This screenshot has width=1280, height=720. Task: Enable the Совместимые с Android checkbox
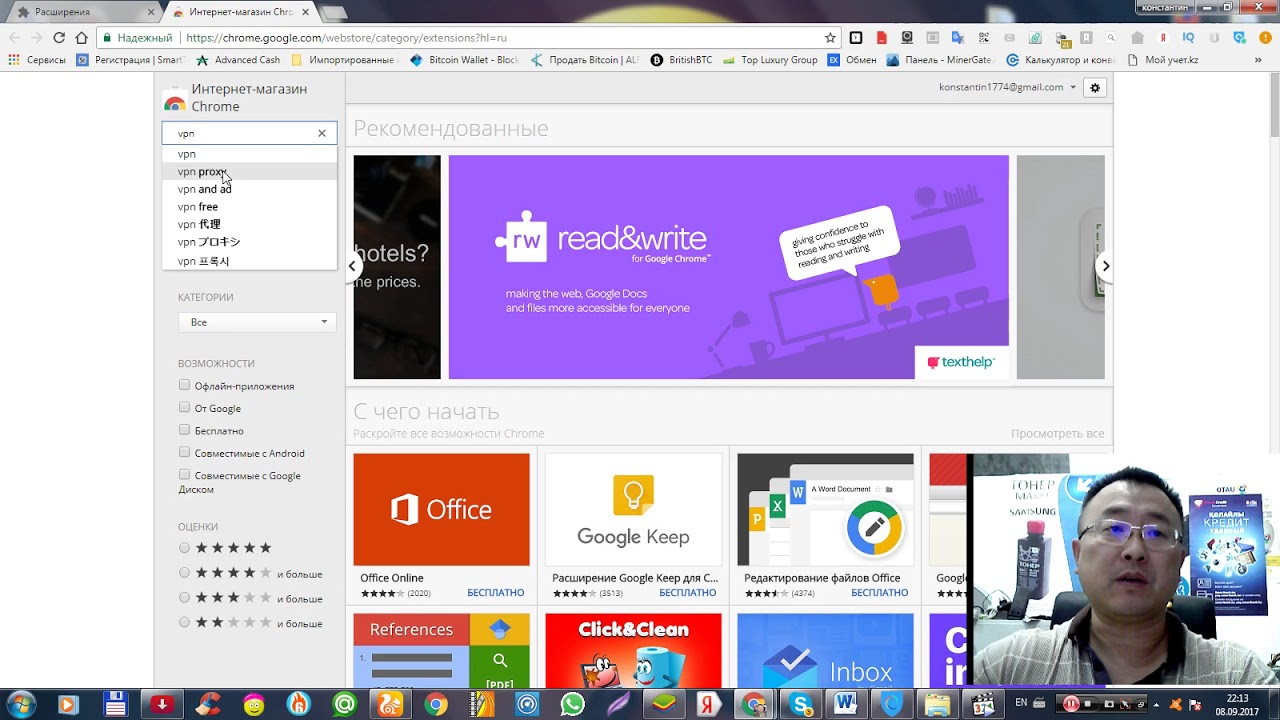pyautogui.click(x=184, y=452)
